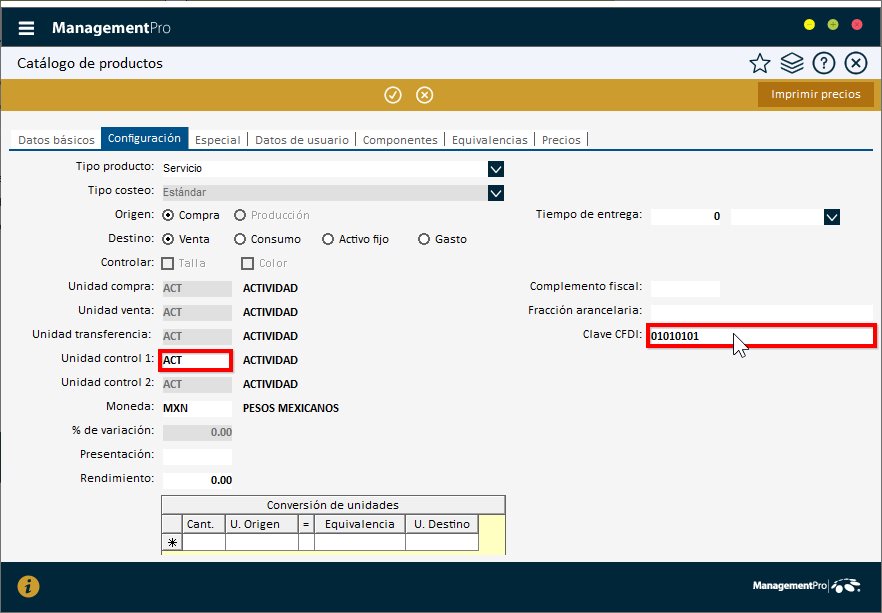Click the yellow window control dot
The image size is (882, 613).
809,25
